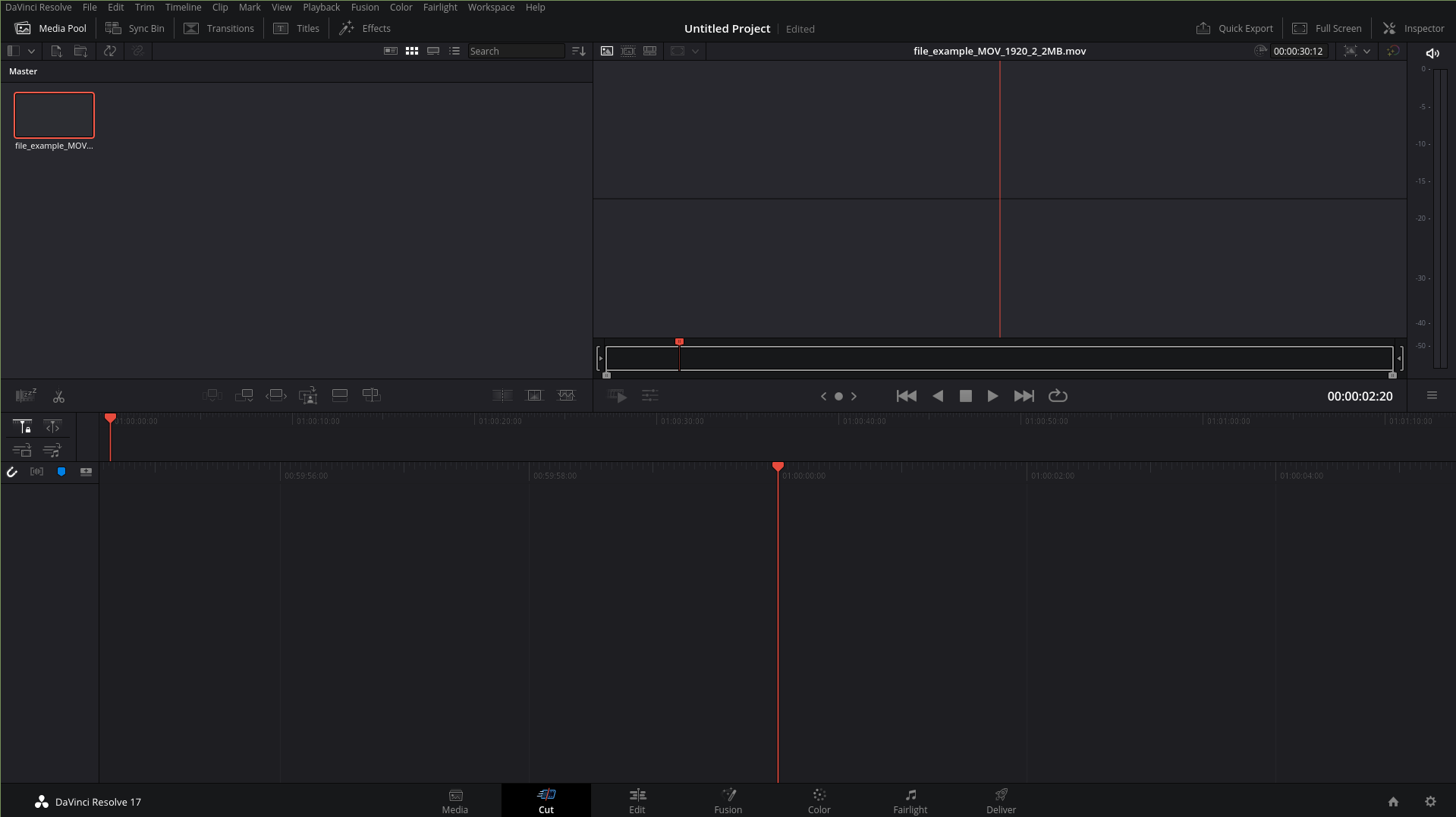Click the viewer scrubber playhead handle
Viewport: 1456px width, 817px height.
click(679, 342)
